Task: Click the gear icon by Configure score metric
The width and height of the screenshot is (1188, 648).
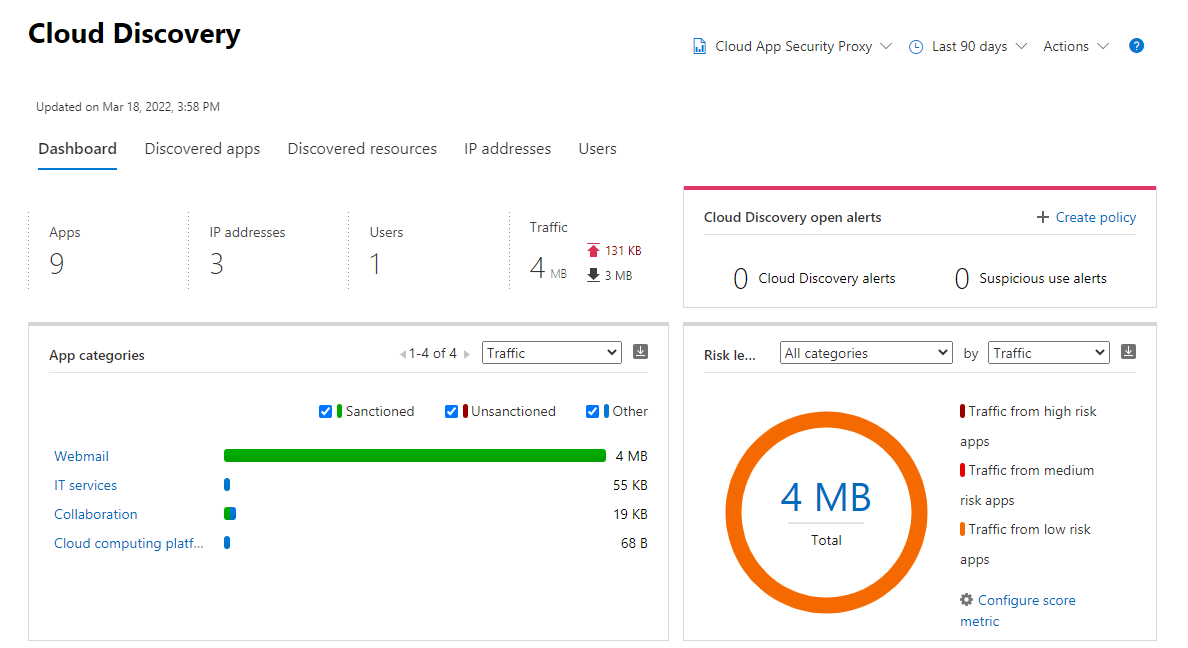Action: 966,600
